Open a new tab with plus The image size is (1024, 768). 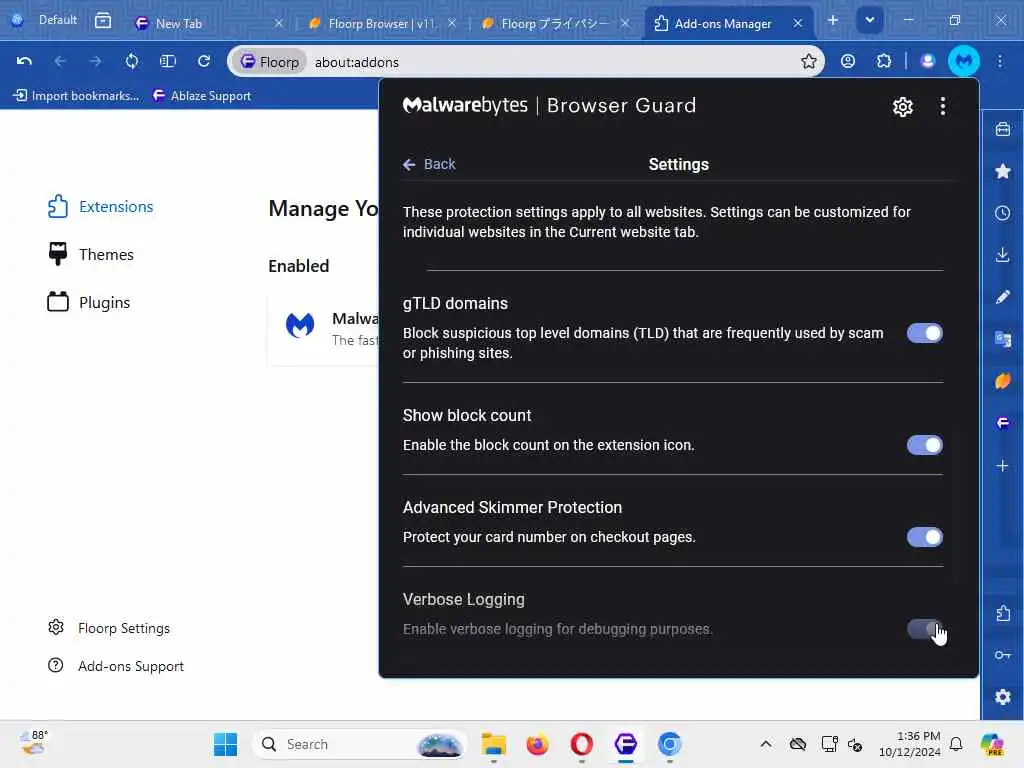click(x=833, y=21)
